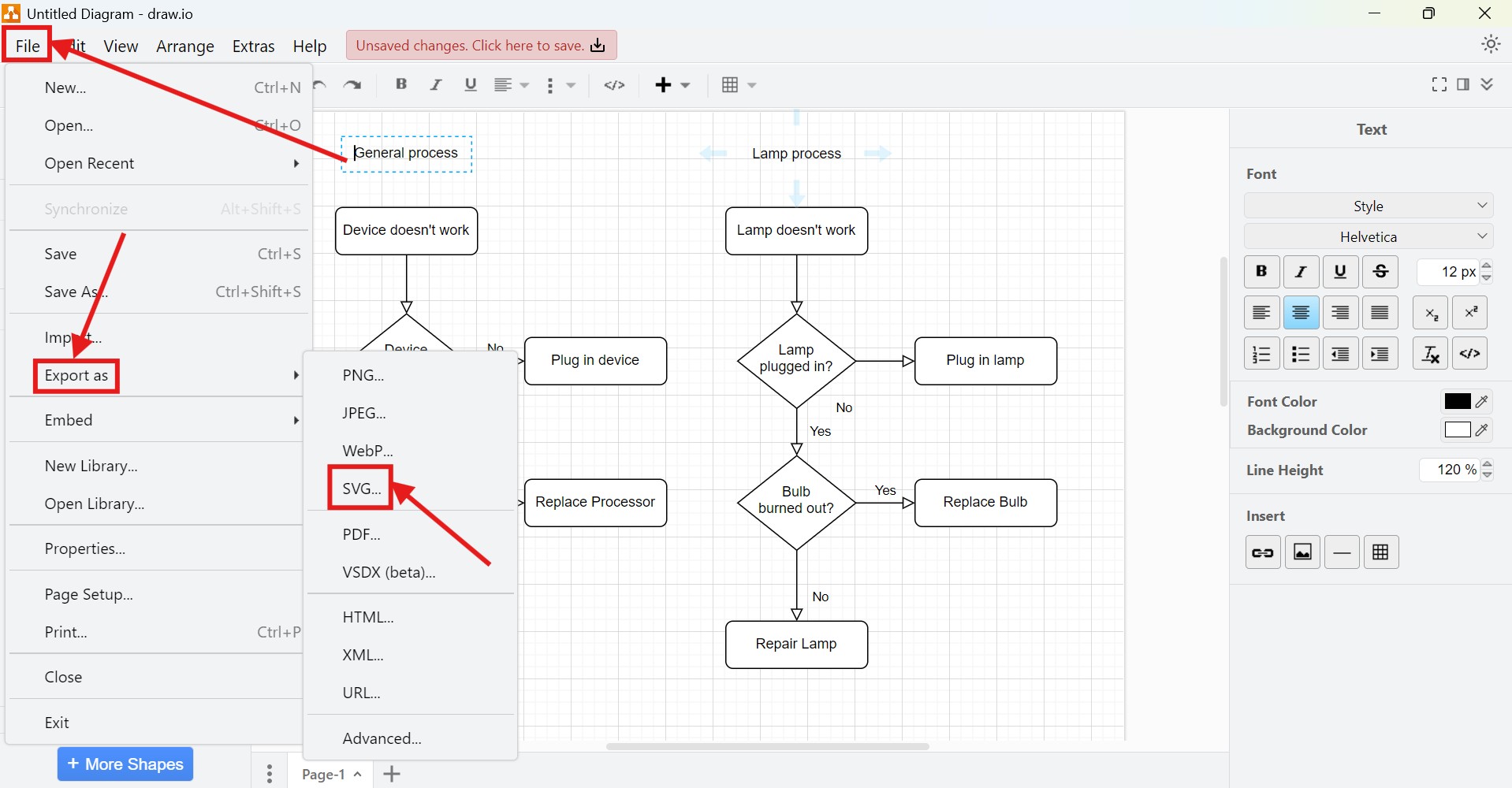The width and height of the screenshot is (1512, 788).
Task: Center align text using Font panel
Action: click(x=1300, y=312)
